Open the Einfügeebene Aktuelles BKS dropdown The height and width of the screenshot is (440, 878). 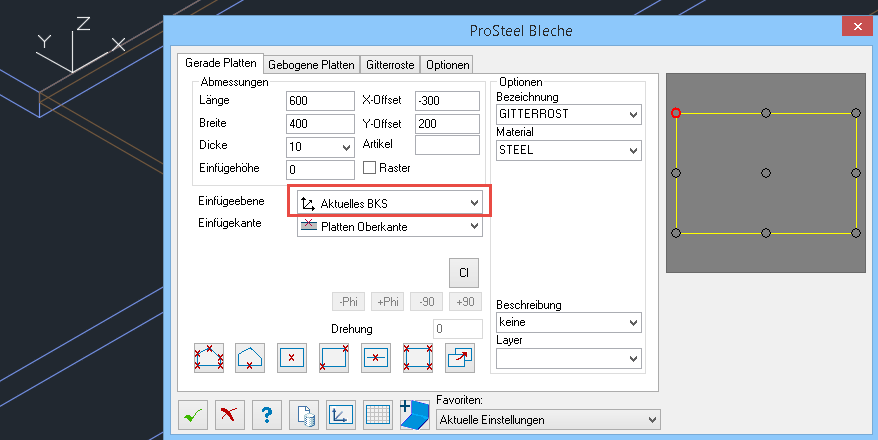tap(390, 203)
